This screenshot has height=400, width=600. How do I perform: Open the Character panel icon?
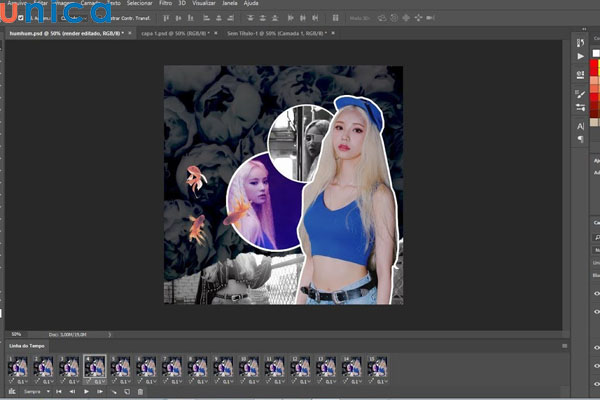580,126
